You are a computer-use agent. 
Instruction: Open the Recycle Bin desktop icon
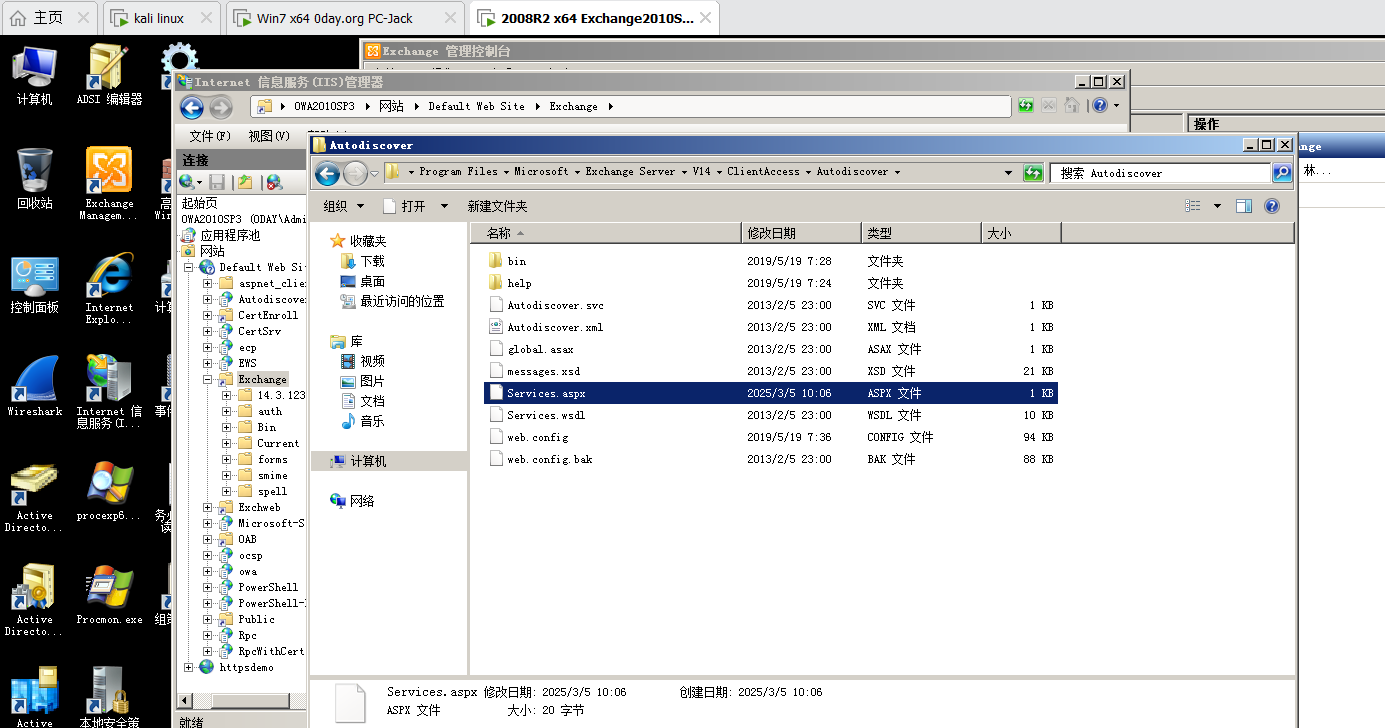(35, 179)
